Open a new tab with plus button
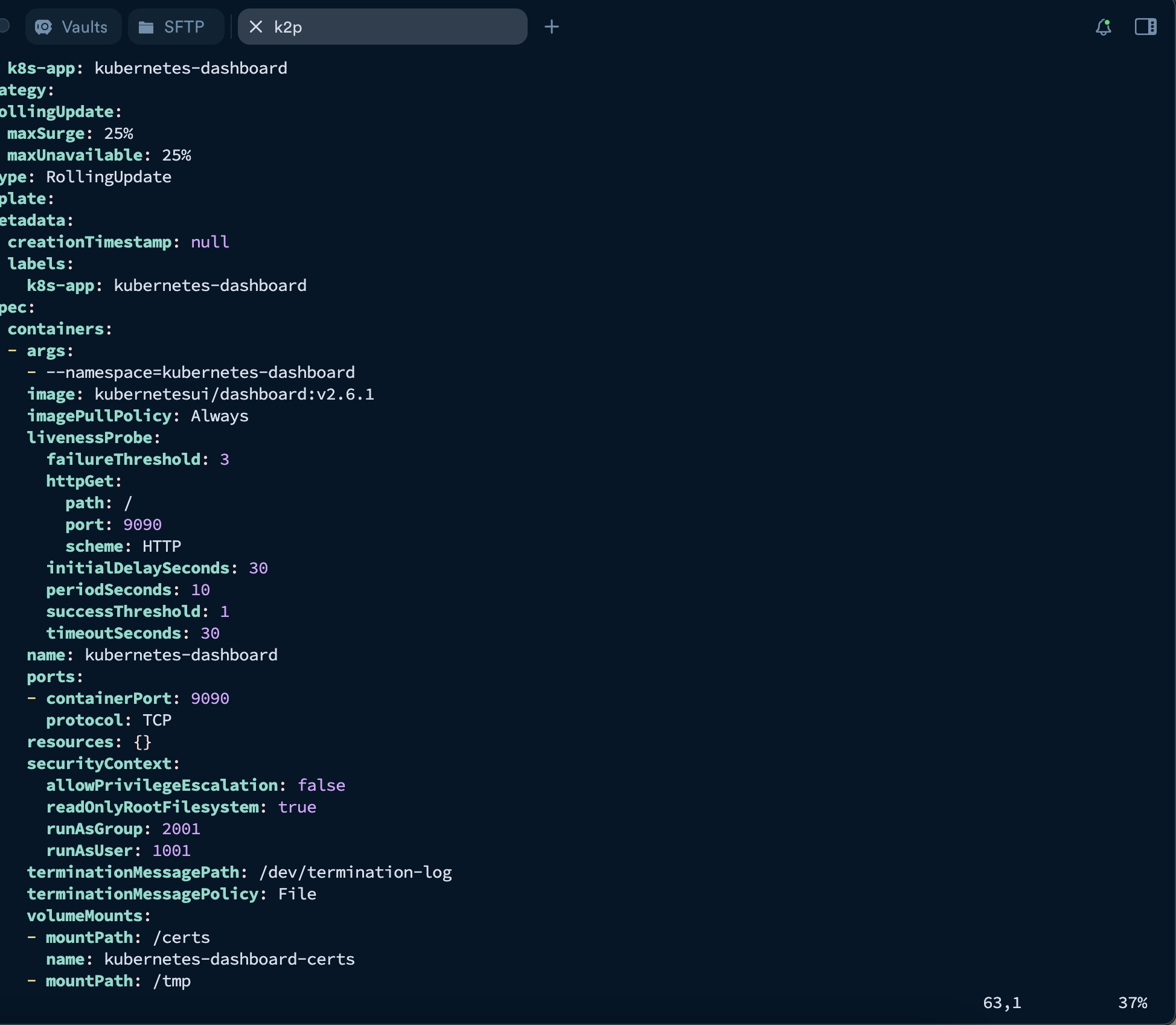 point(551,27)
